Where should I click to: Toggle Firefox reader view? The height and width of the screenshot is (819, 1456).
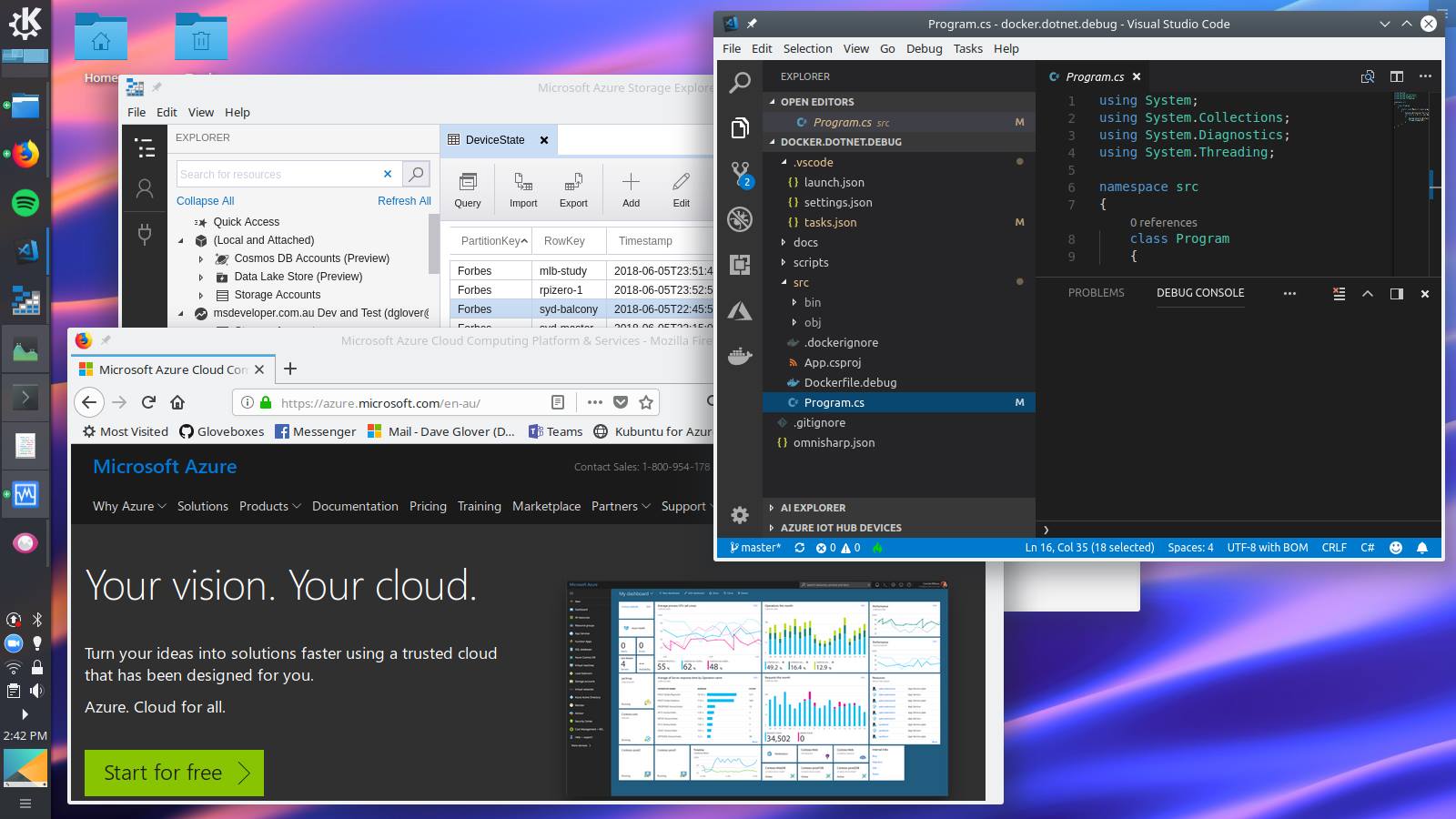[x=558, y=402]
